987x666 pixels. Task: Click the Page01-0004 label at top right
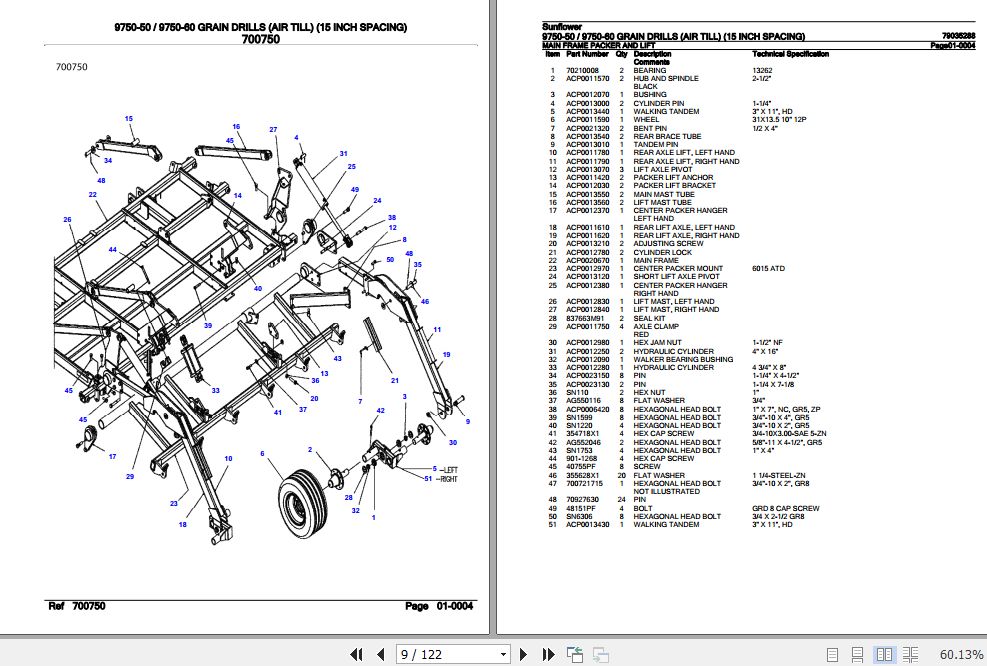pos(953,45)
